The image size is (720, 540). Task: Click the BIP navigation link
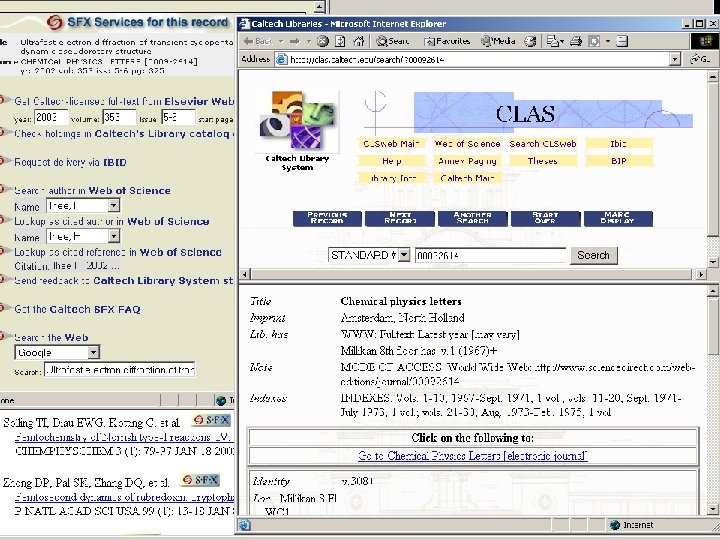click(619, 161)
